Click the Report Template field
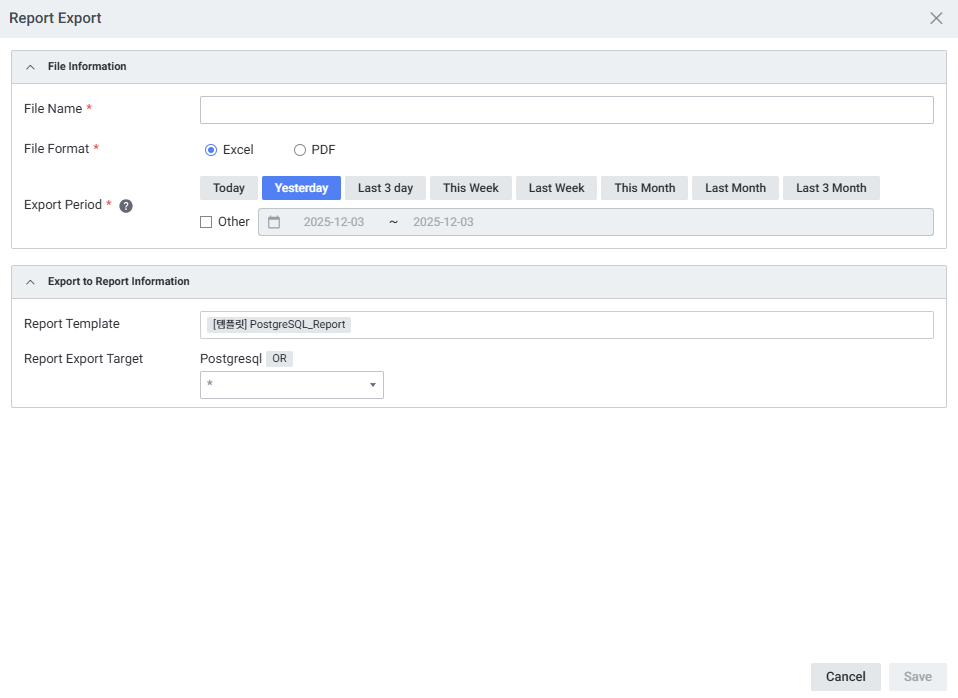Screen dimensions: 958x698 click(640, 325)
